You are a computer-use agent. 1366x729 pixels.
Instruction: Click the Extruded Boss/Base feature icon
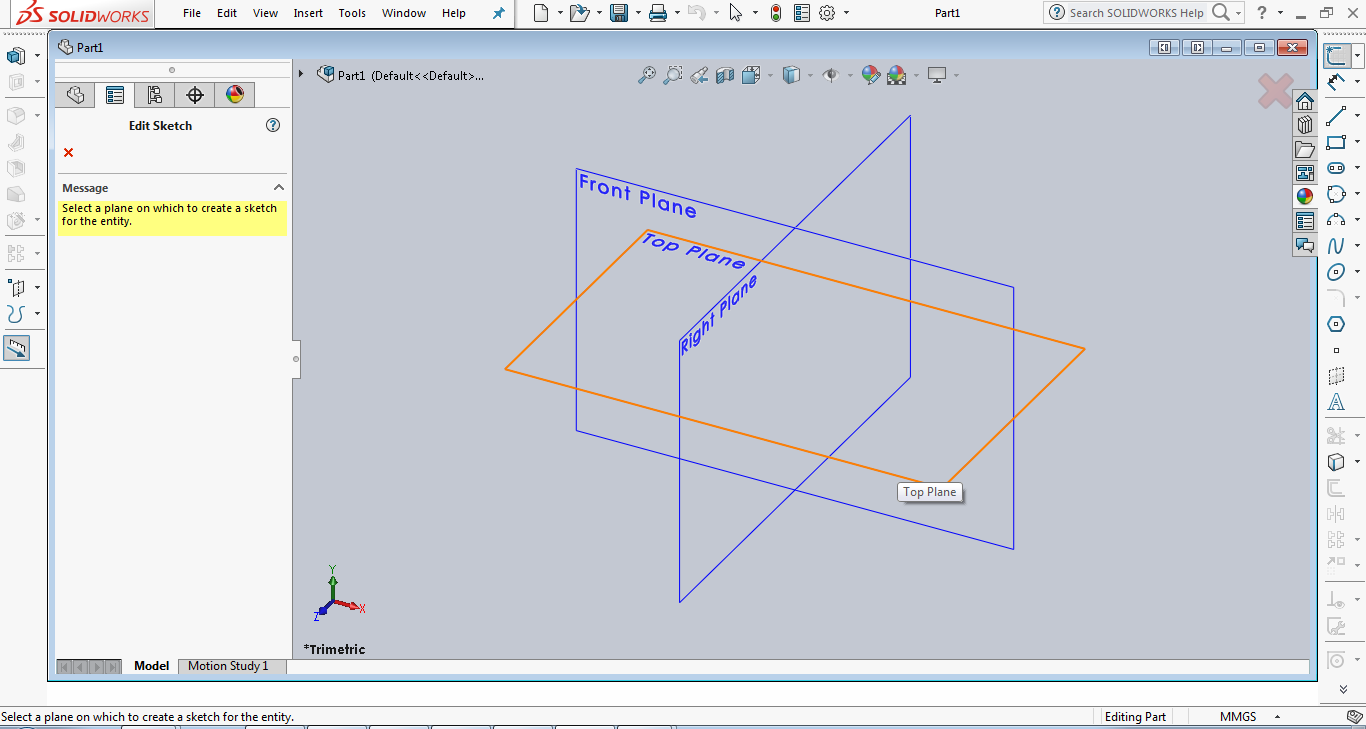click(x=15, y=56)
